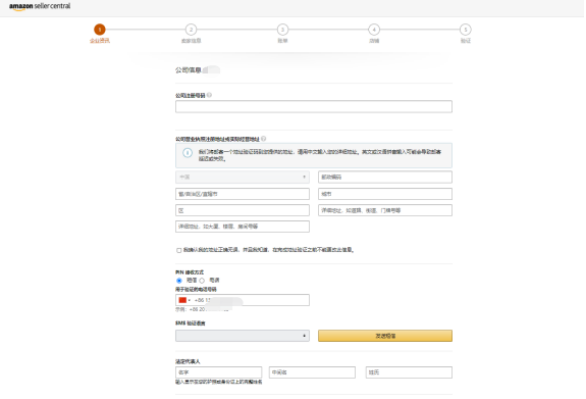Click the Amazon Seller Central logo
The width and height of the screenshot is (586, 399).
40,6
